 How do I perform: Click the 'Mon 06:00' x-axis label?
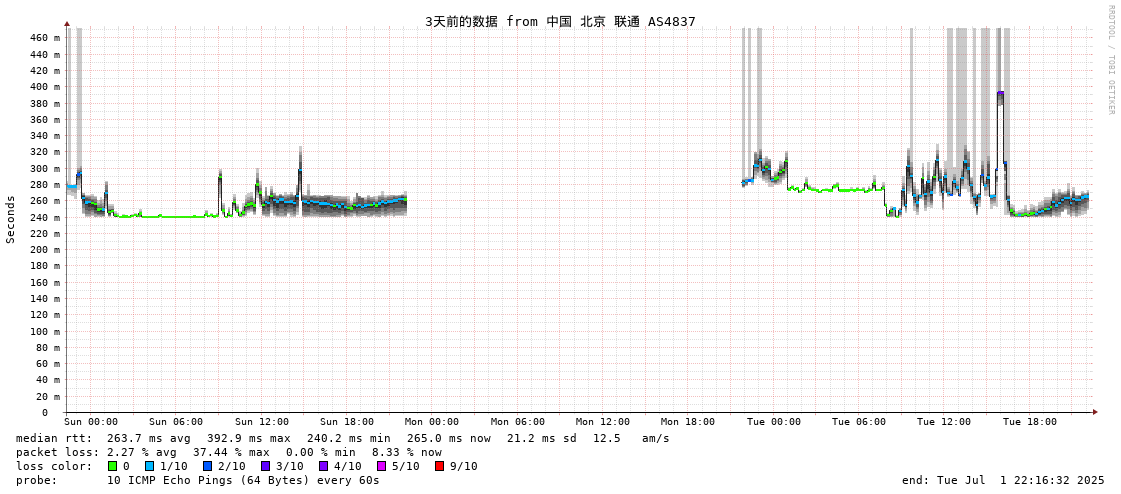tap(518, 422)
